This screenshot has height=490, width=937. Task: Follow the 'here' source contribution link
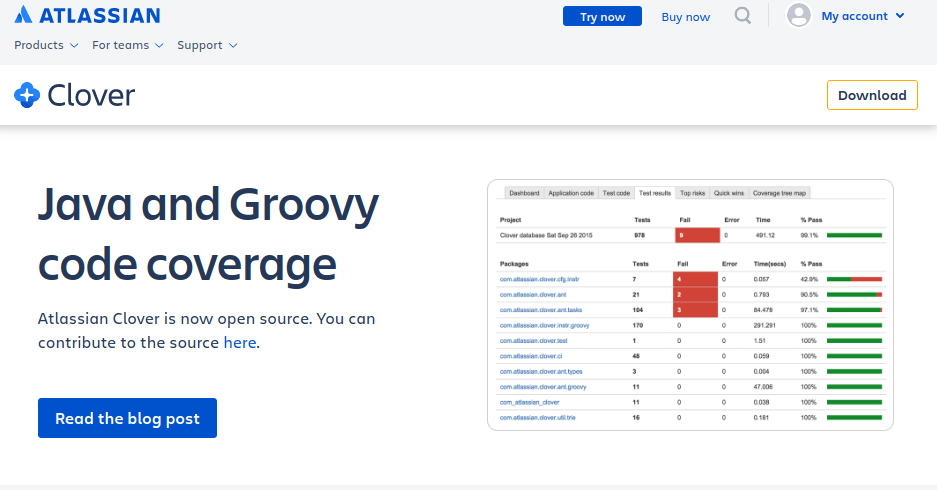click(240, 342)
